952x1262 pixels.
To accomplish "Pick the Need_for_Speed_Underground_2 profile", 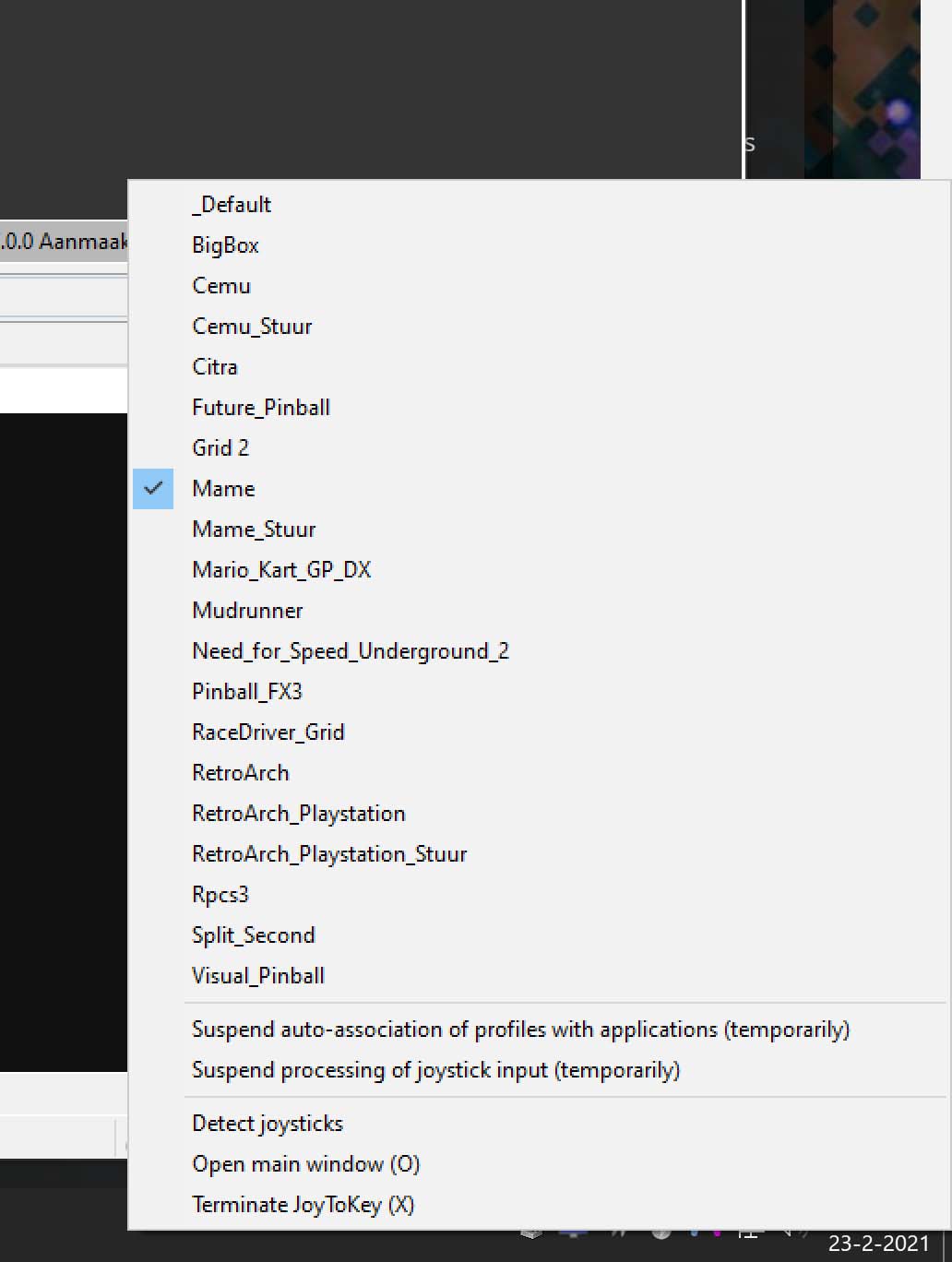I will (539, 651).
